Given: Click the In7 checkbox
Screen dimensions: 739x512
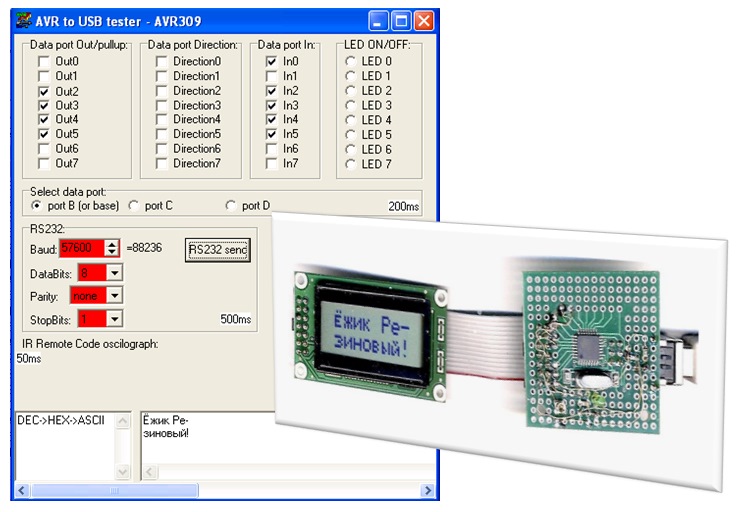Looking at the screenshot, I should [x=271, y=164].
